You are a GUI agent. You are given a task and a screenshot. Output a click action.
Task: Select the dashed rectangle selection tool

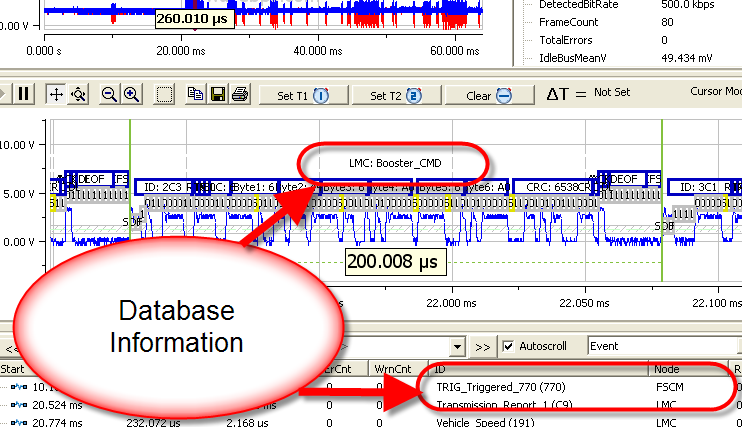pos(164,94)
